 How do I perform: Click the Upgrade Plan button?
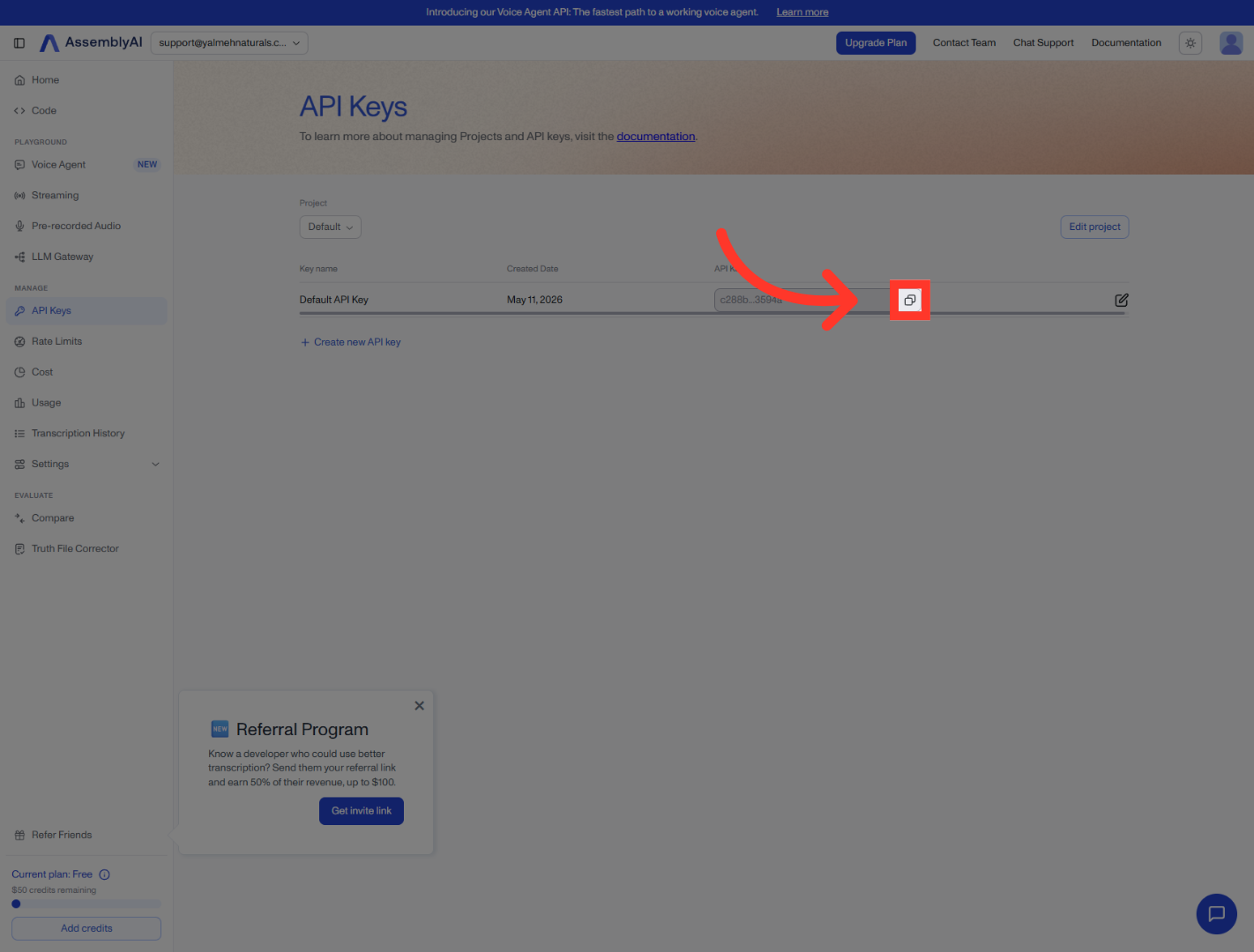pyautogui.click(x=876, y=43)
